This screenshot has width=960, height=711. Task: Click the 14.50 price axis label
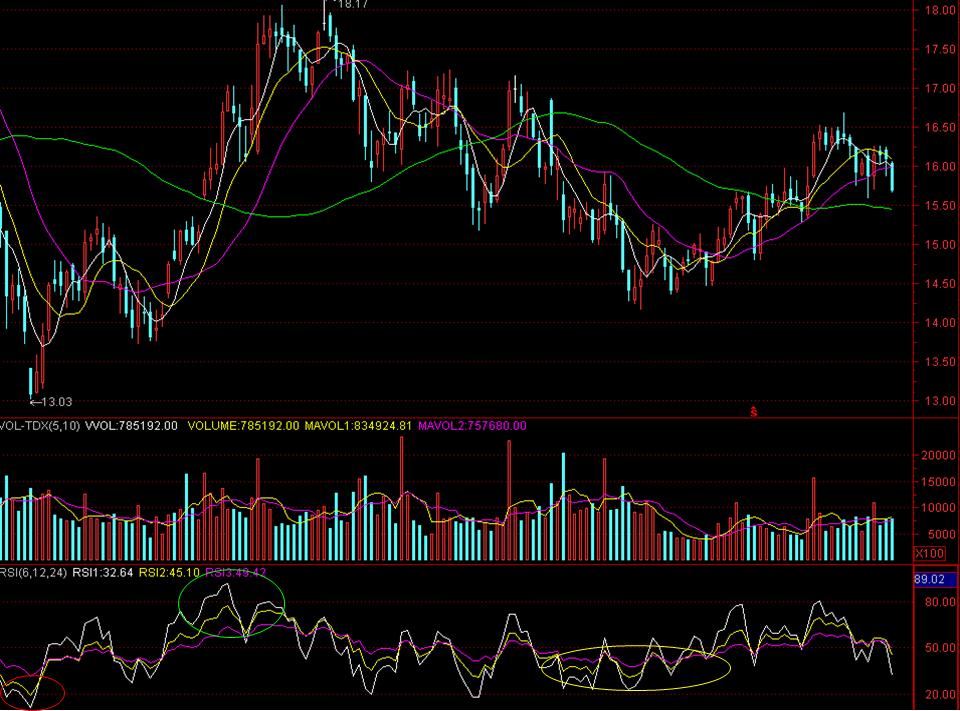pos(940,284)
